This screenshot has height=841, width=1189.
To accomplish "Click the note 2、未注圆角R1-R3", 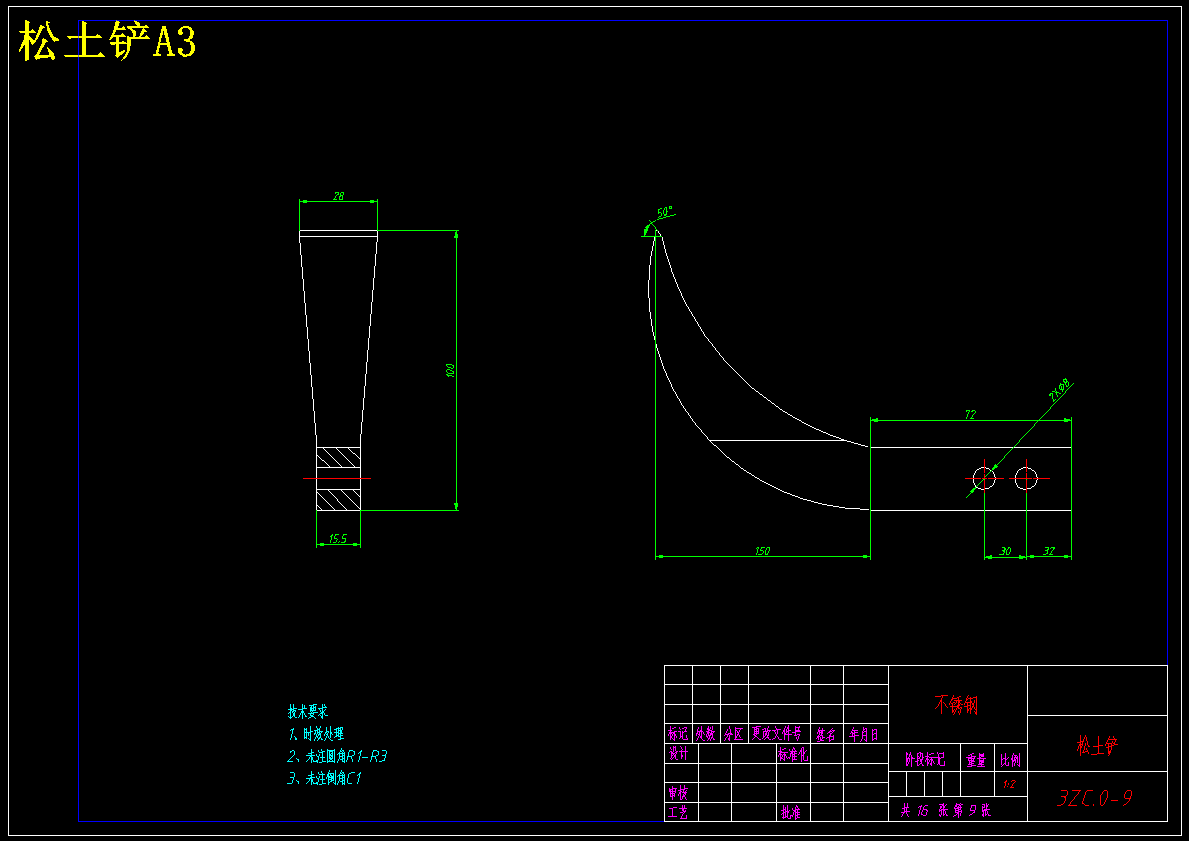I will coord(337,756).
